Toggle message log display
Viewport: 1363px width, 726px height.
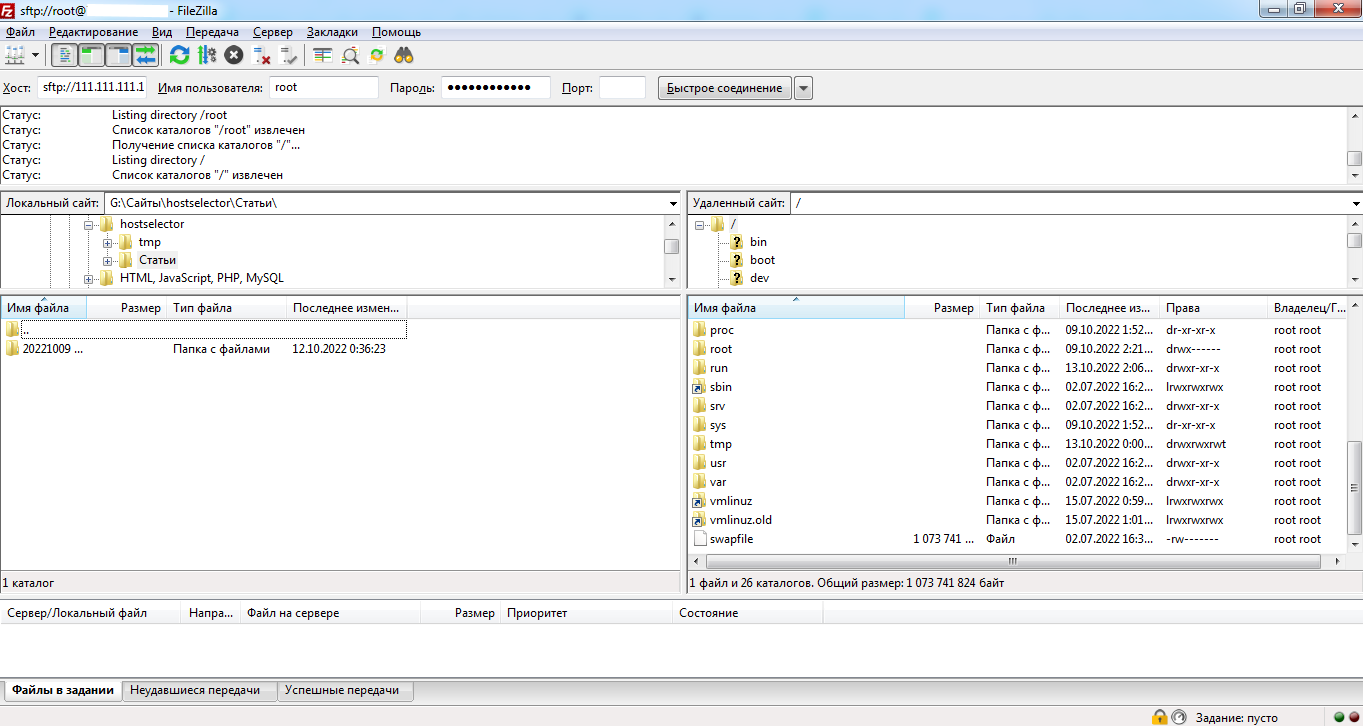tap(65, 55)
